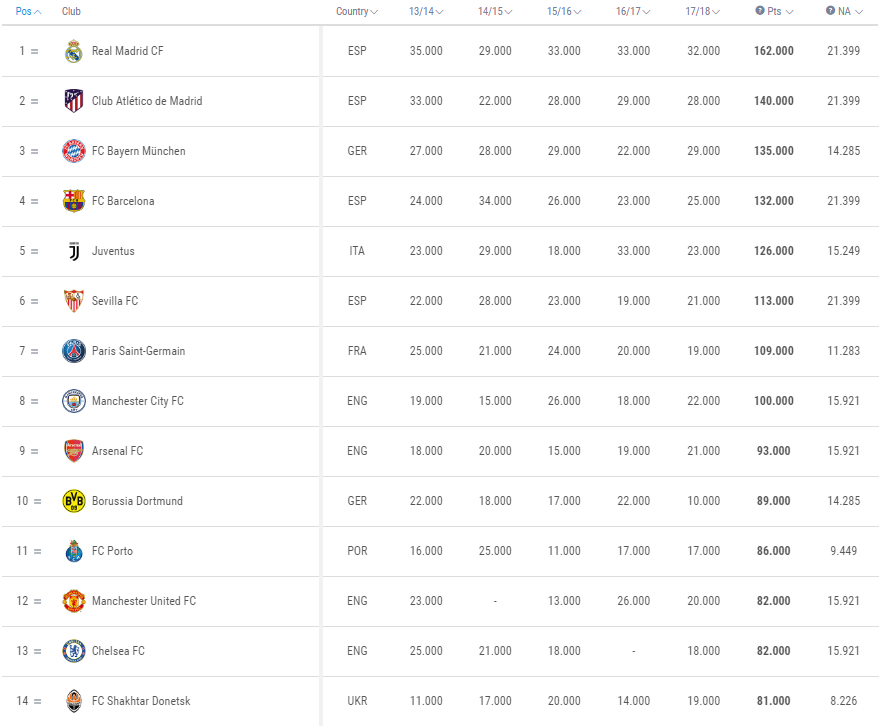
Task: Sort table by Pos column
Action: (x=28, y=11)
